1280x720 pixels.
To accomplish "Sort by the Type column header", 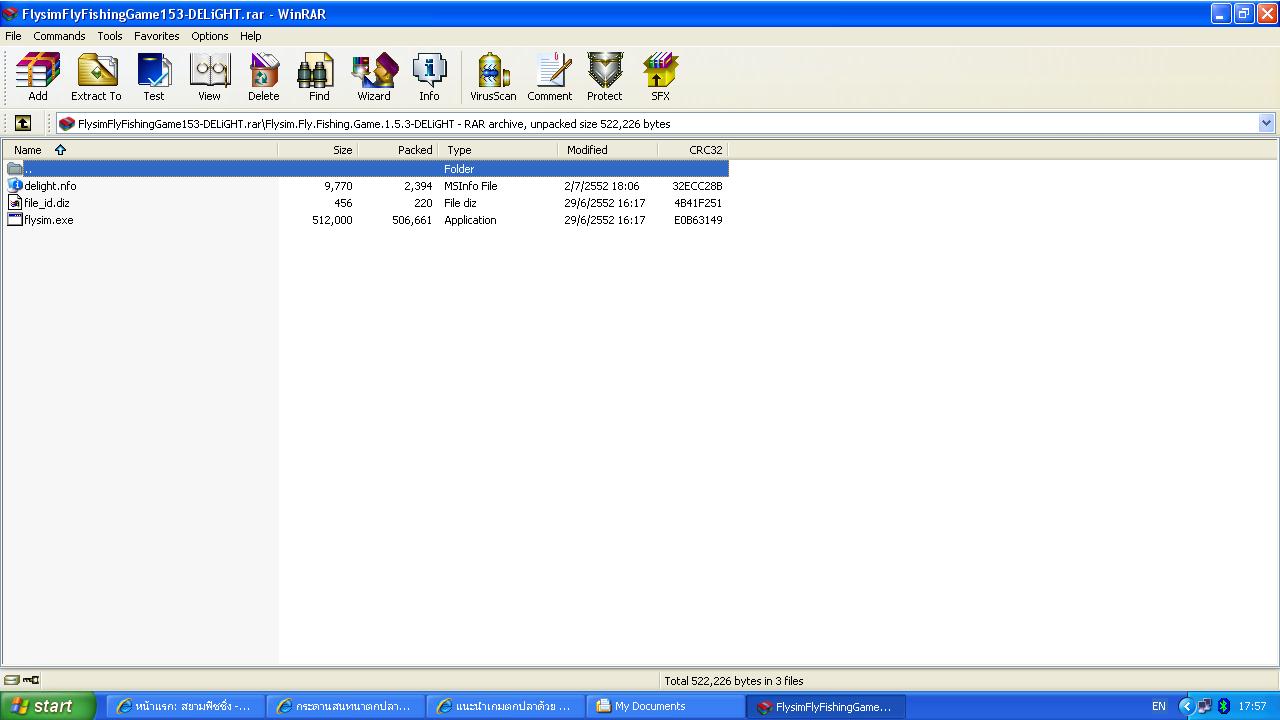I will tap(498, 150).
